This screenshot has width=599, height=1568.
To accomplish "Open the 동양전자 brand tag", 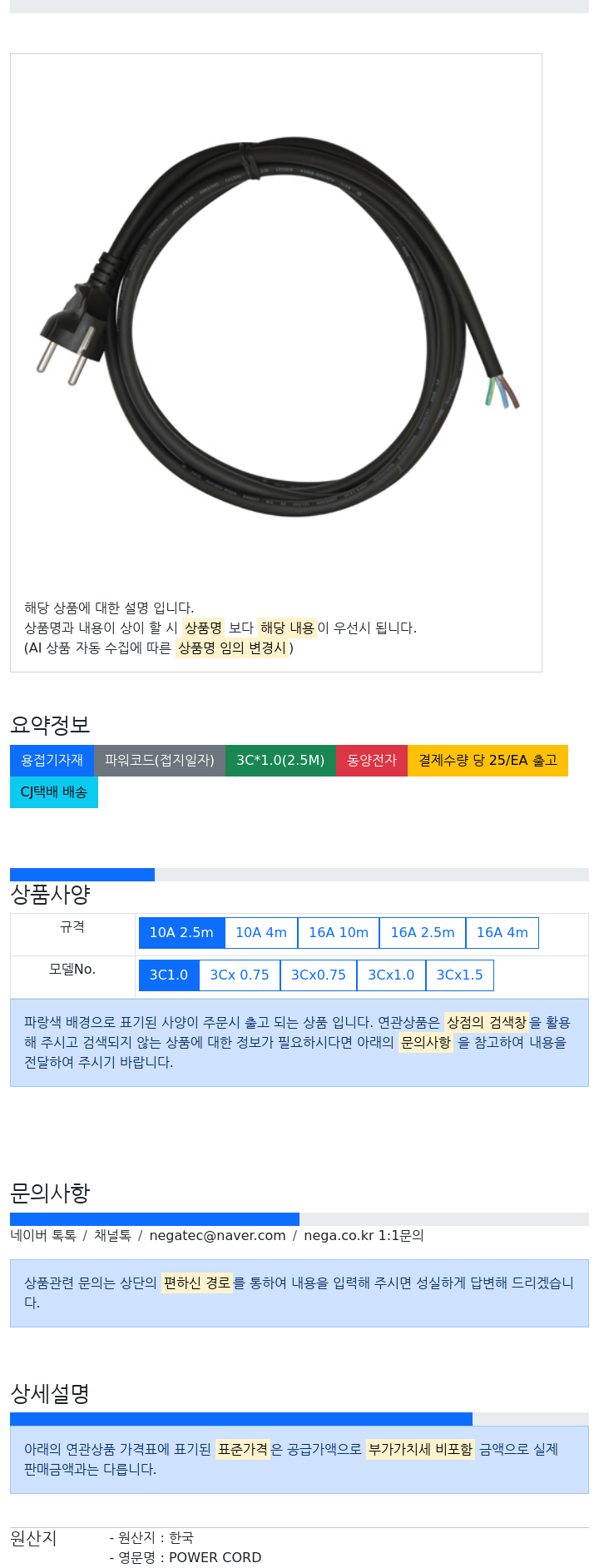I will [372, 761].
